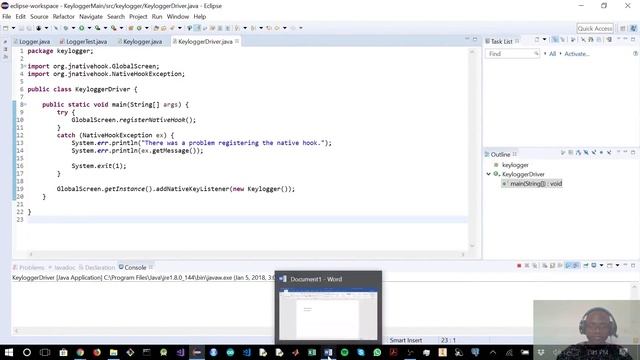Click the Search toolbar icon
Viewport: 640px width, 360px height.
coord(172,28)
